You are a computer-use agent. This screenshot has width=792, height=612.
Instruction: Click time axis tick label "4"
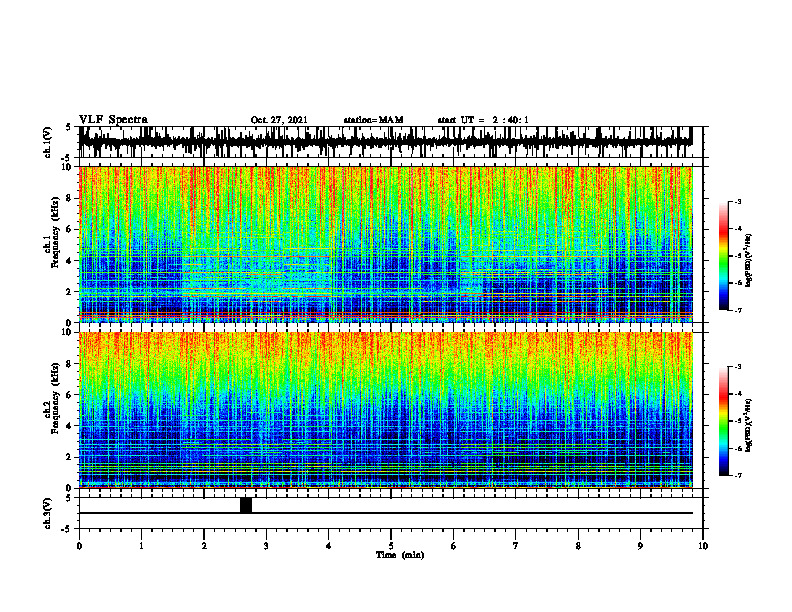pyautogui.click(x=329, y=546)
